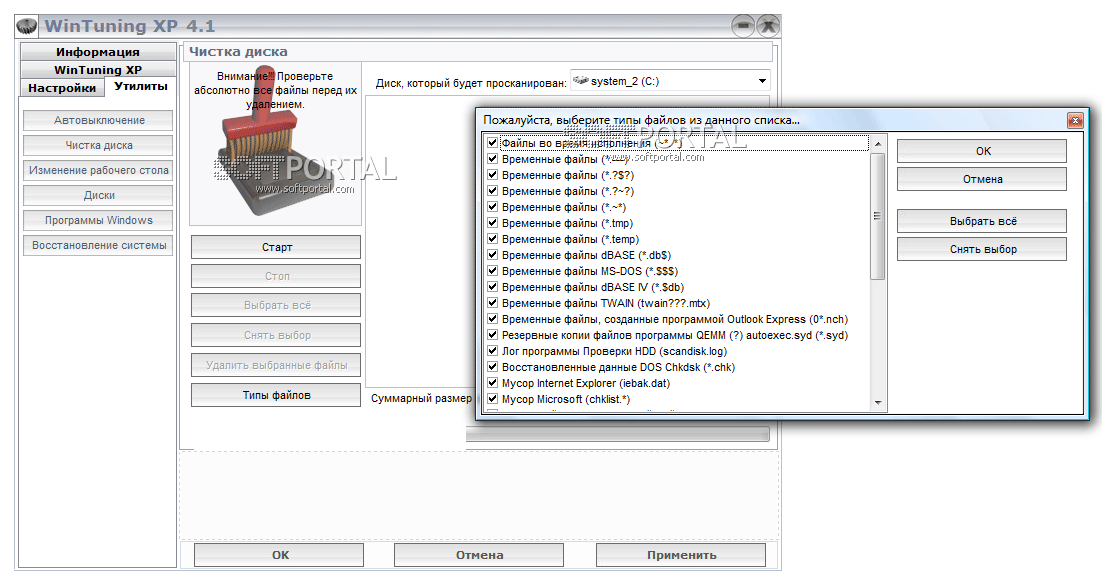The image size is (1102, 582).
Task: Toggle Восстановленные данные DOS Chkdsk (*.chk)
Action: click(x=492, y=367)
